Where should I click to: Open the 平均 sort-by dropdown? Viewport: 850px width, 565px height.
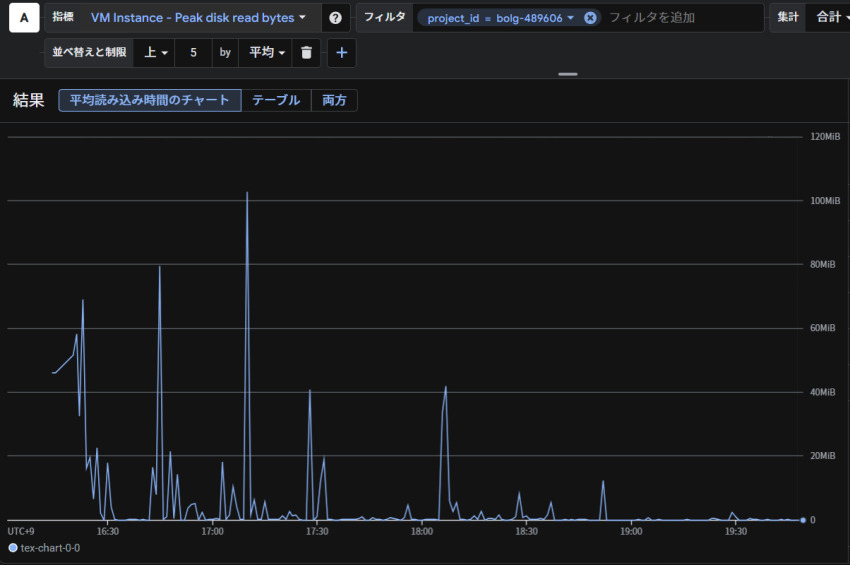[267, 53]
